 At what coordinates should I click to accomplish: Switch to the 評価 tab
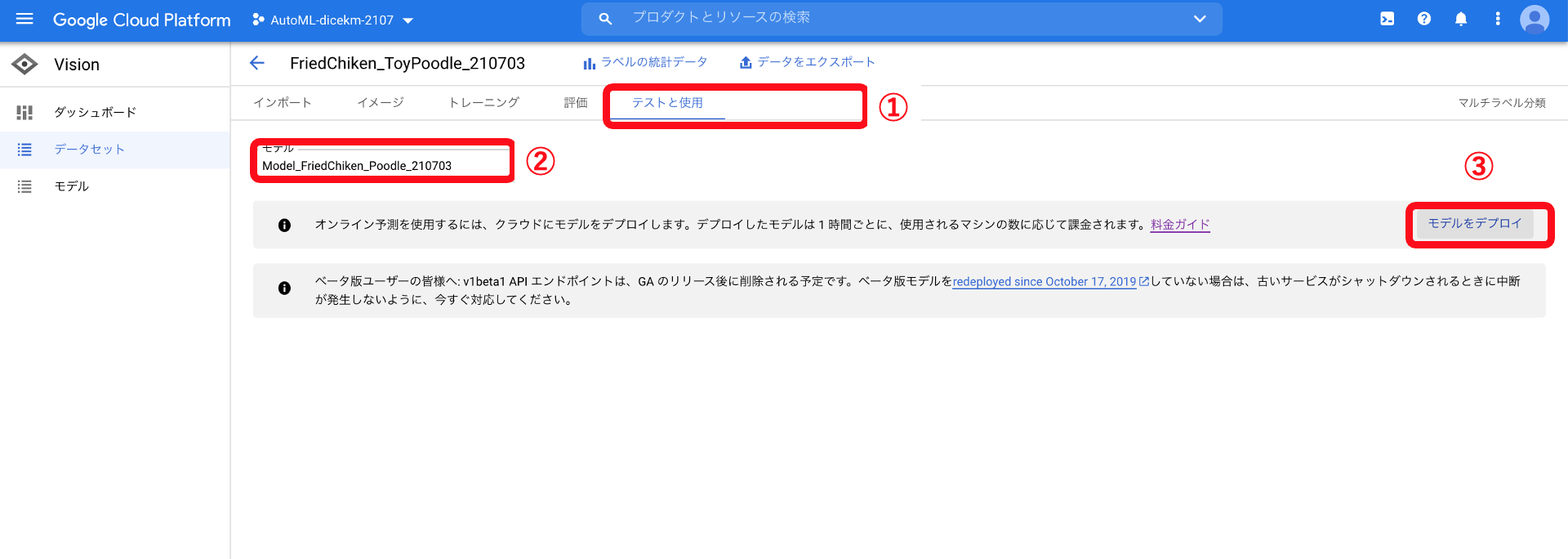point(576,103)
